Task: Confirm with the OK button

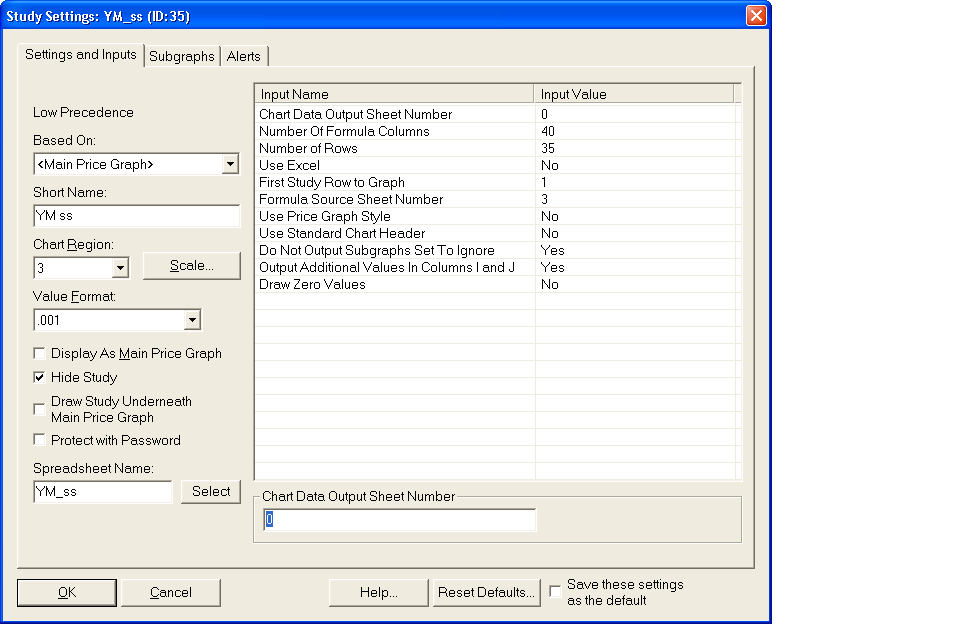Action: point(67,593)
